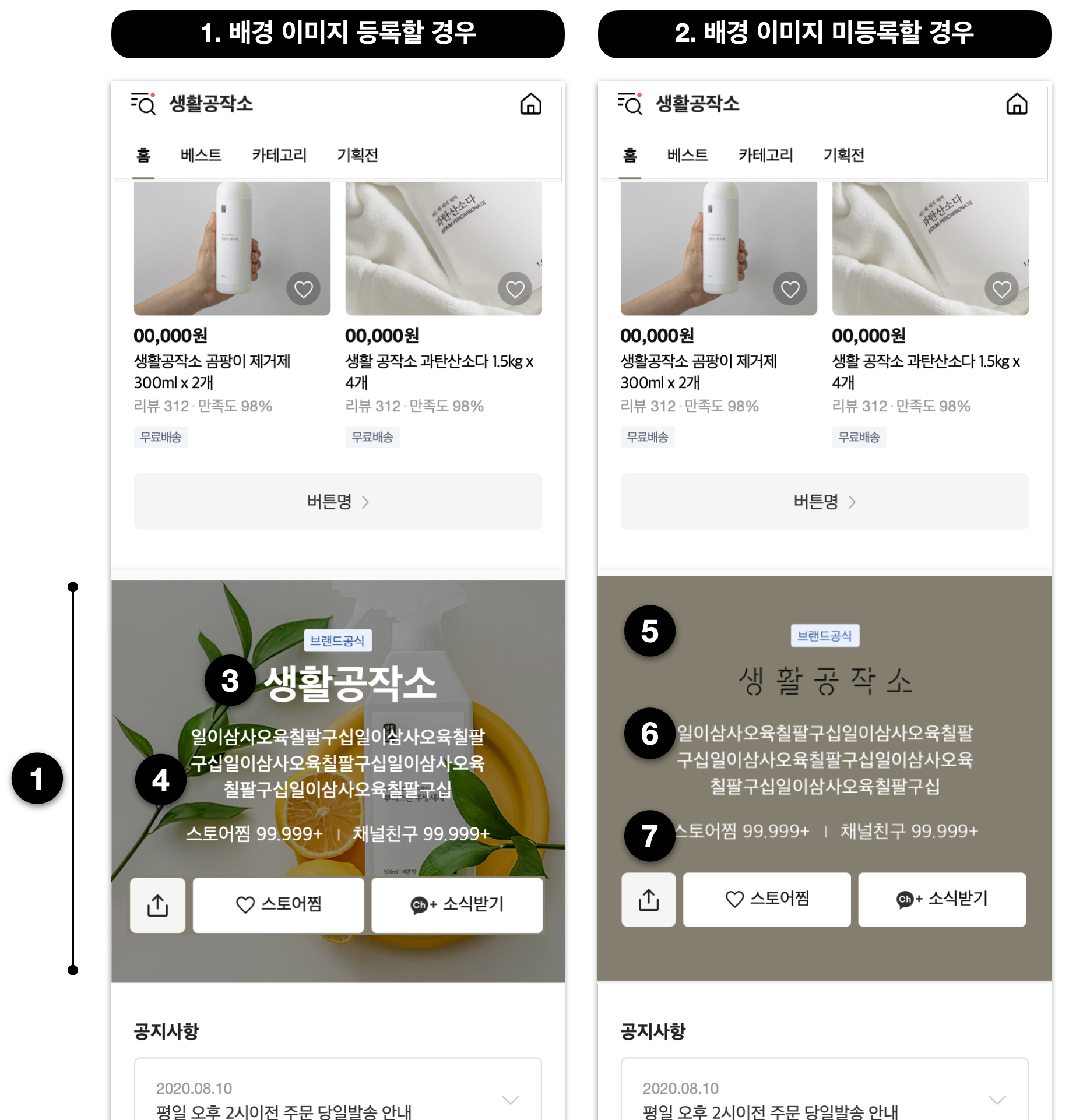Toggle heart on 과탄산소다 product in right mockup
This screenshot has height=1120, width=1069.
[1001, 288]
